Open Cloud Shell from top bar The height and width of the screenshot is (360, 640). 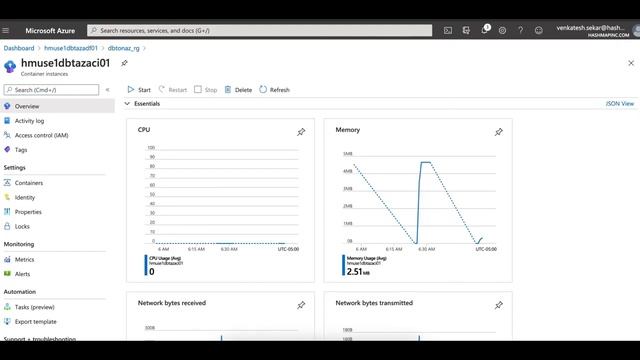coord(448,31)
